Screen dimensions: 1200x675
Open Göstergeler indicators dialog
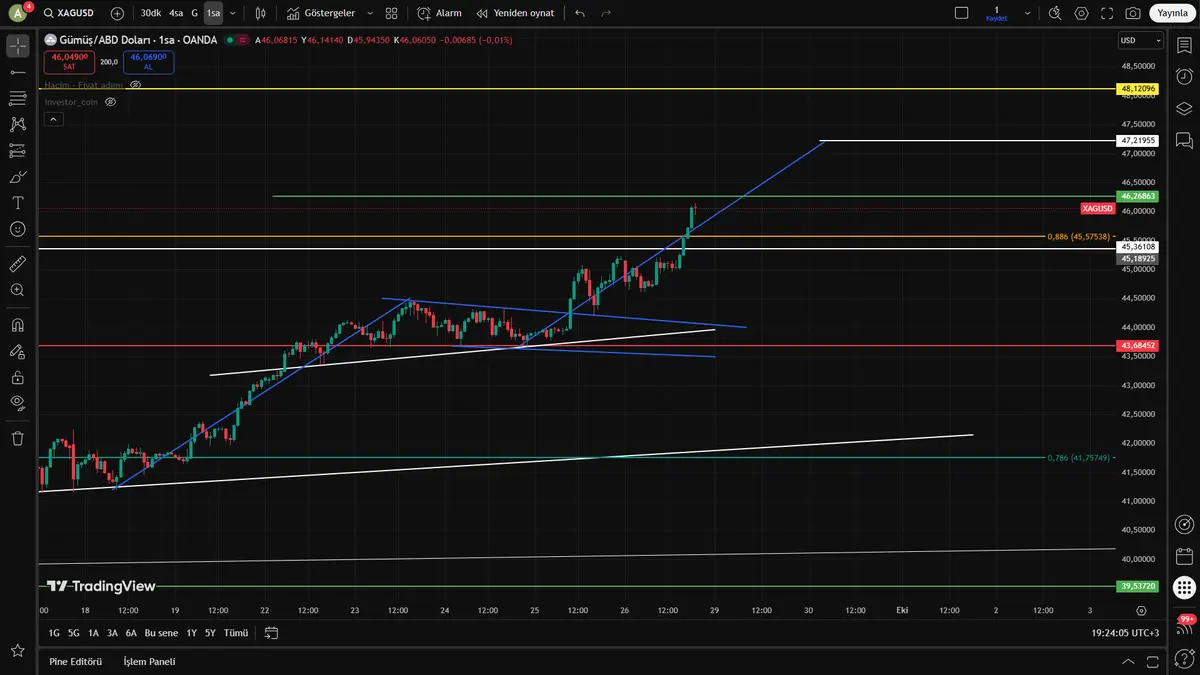coord(320,13)
